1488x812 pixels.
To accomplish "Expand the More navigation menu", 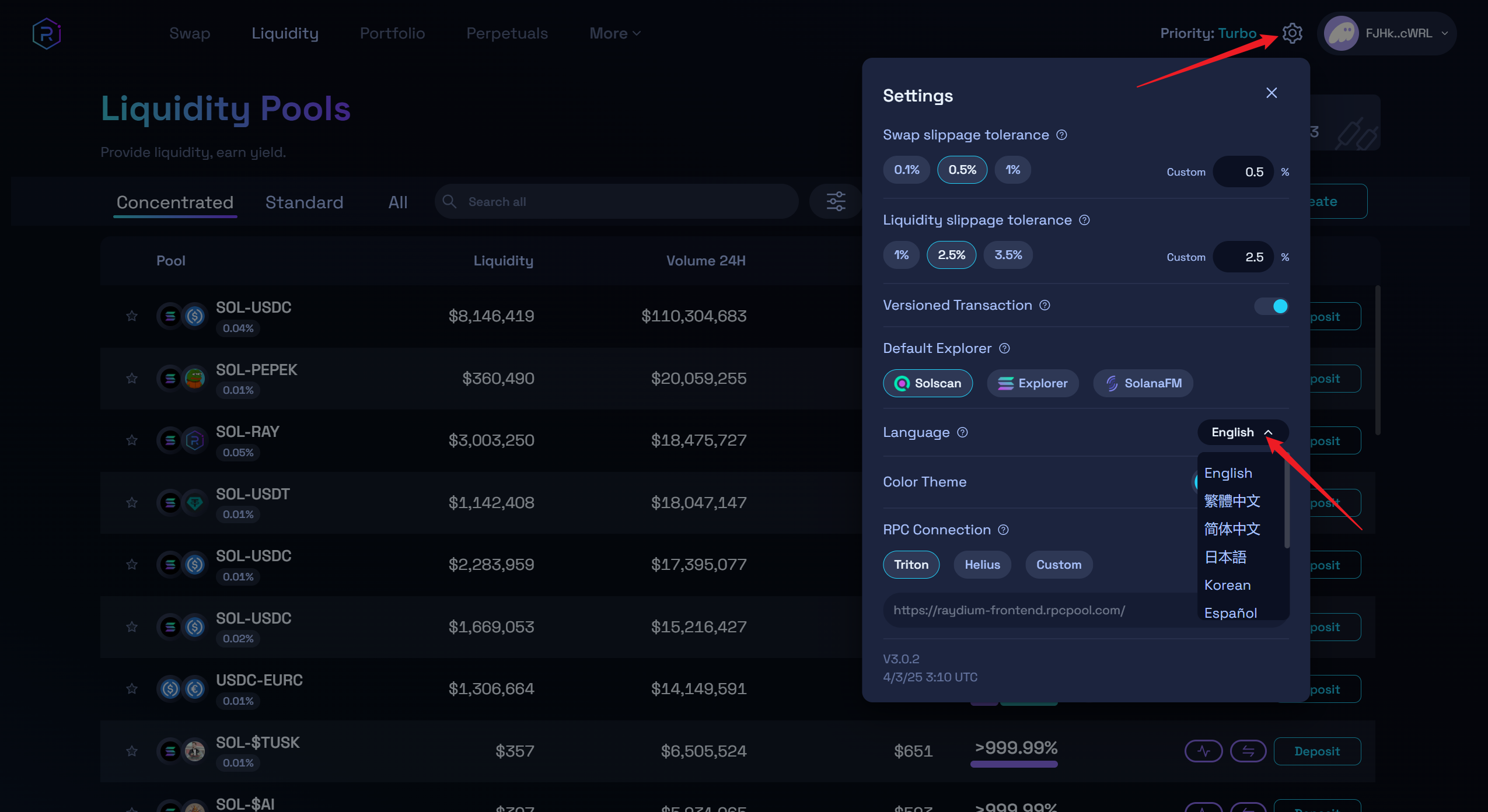I will [x=614, y=33].
